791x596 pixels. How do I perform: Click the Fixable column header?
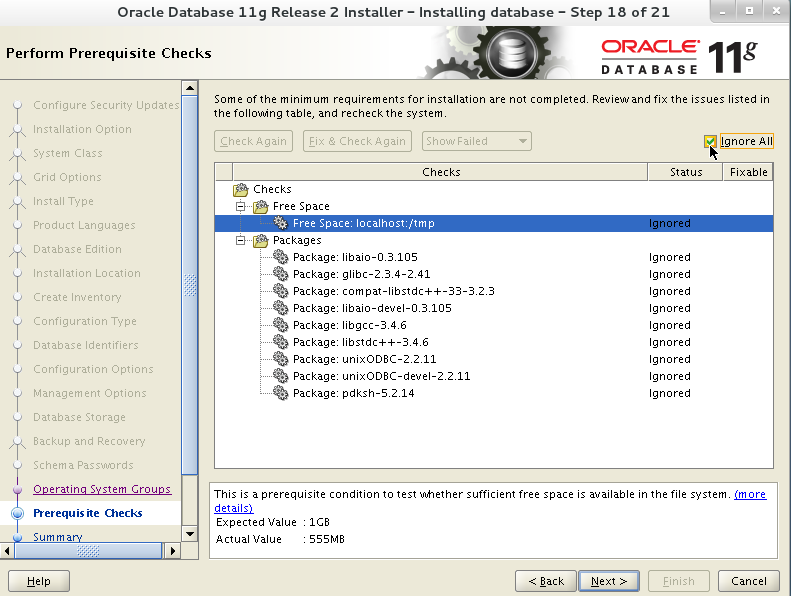point(748,172)
